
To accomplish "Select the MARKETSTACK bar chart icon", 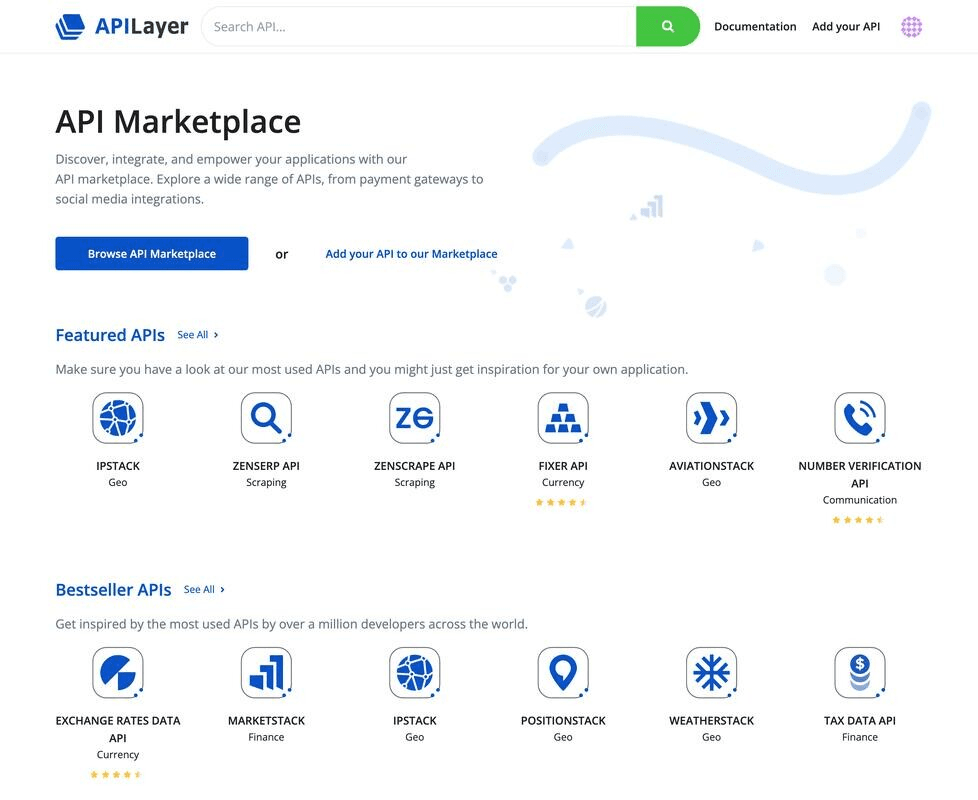I will 266,675.
